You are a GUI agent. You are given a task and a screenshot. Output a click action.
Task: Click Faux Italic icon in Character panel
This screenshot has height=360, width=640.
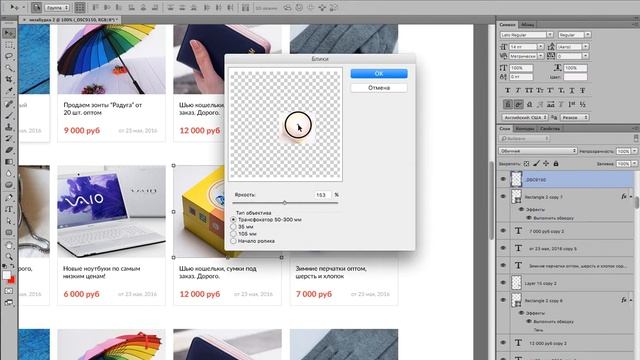518,90
